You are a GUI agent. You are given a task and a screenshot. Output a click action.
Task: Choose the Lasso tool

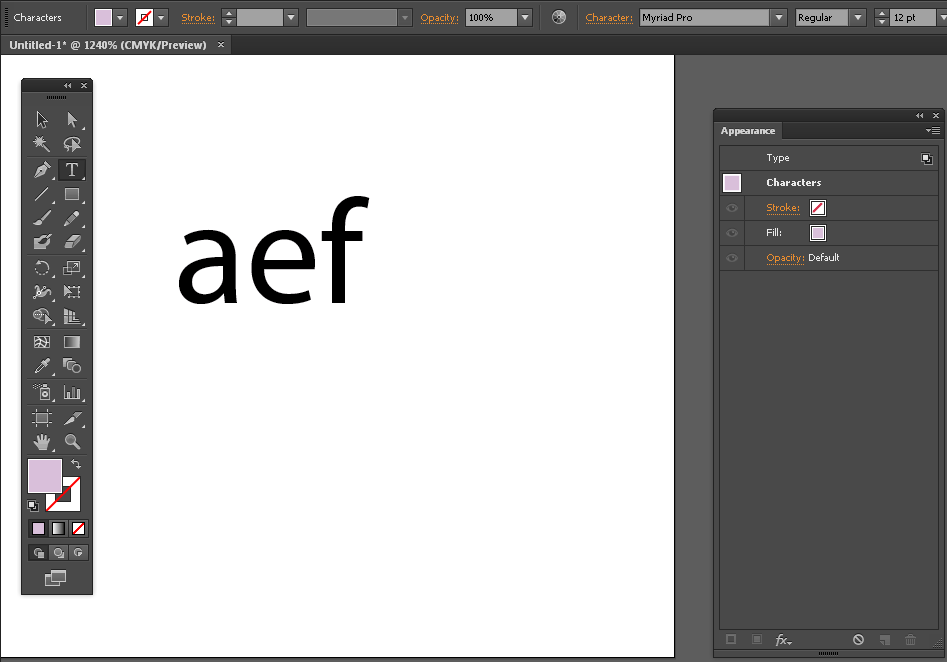[72, 145]
